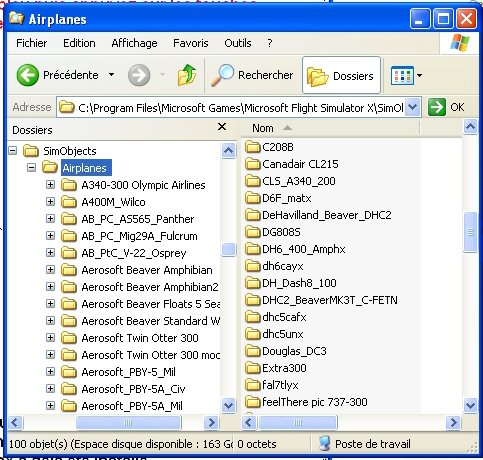The height and width of the screenshot is (460, 483).
Task: Open Rechercher search tool
Action: click(252, 75)
